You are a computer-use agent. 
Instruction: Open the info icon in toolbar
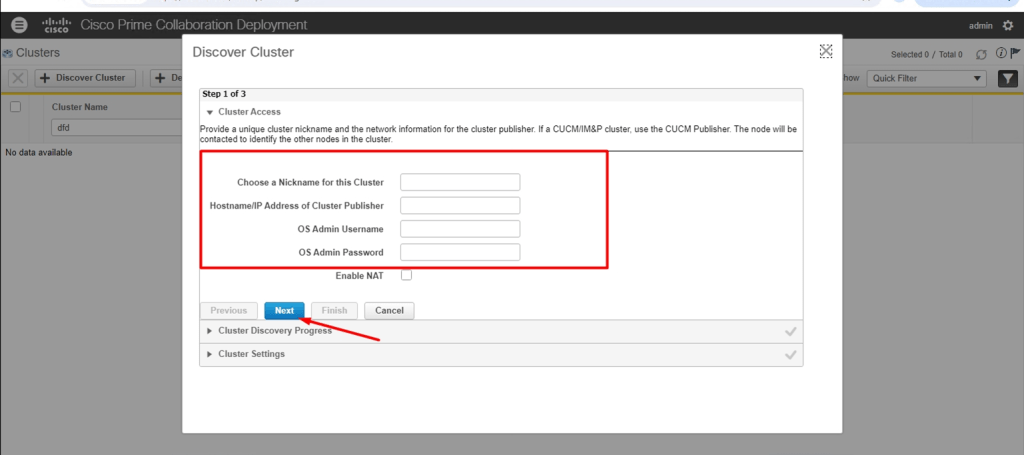coord(1000,54)
